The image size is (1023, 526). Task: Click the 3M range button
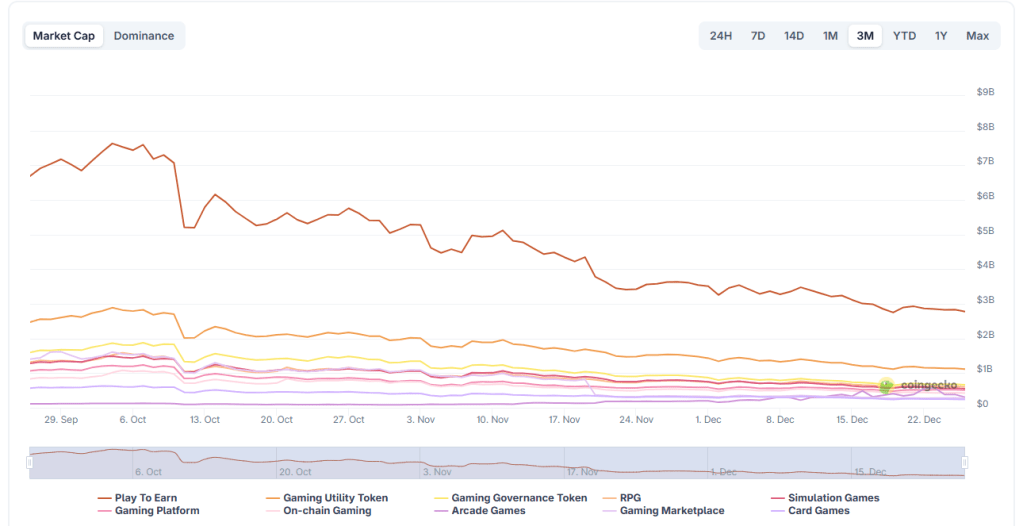865,36
